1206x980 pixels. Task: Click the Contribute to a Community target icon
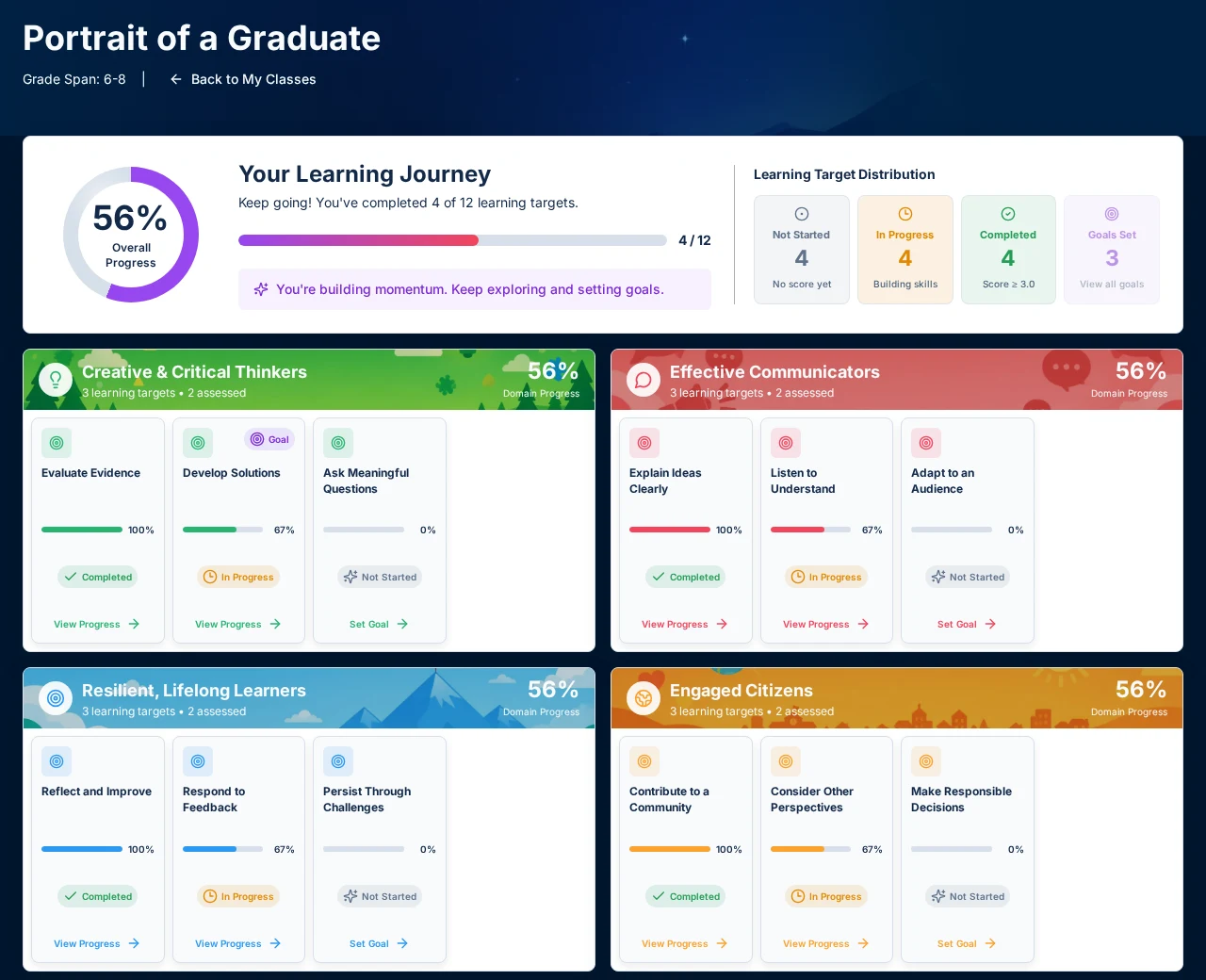pyautogui.click(x=644, y=761)
